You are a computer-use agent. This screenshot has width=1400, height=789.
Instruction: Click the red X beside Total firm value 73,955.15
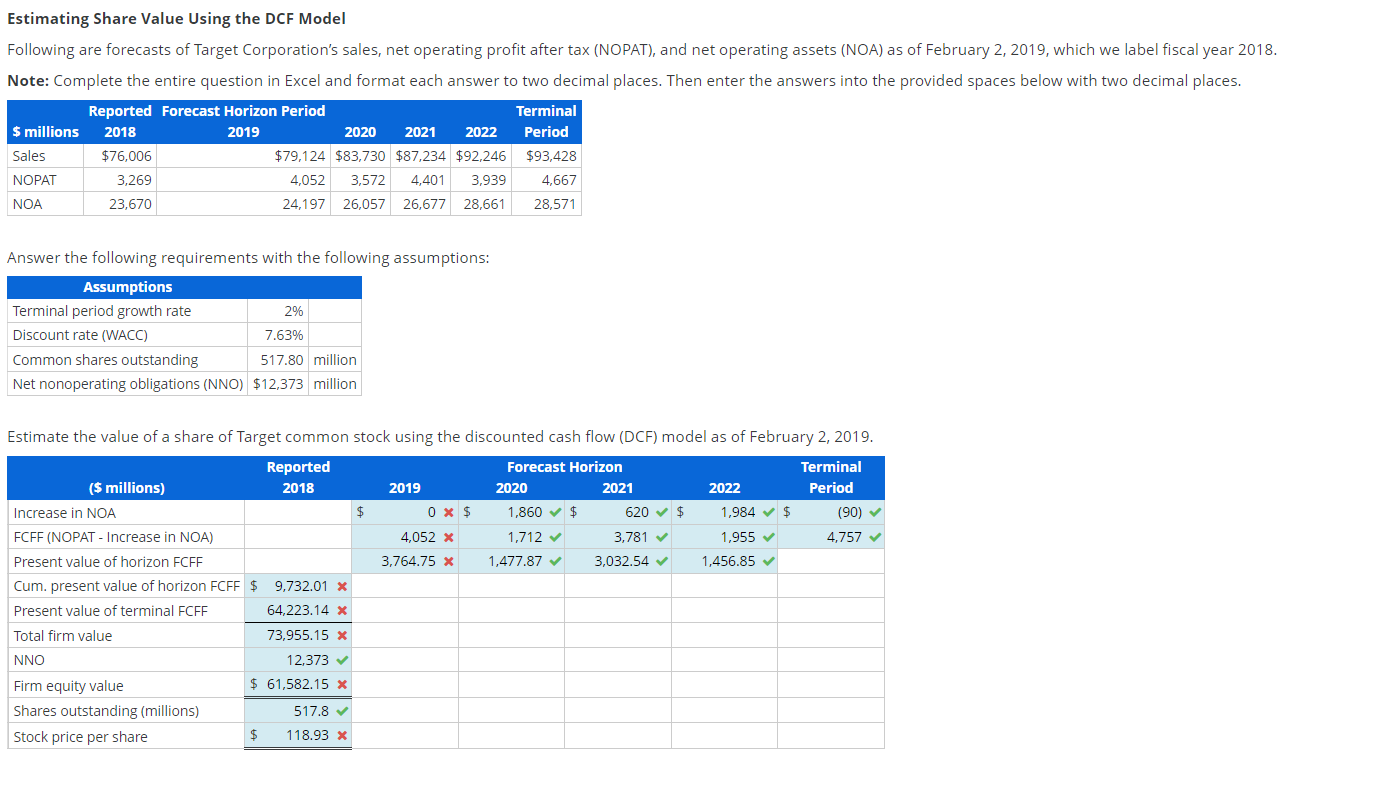coord(345,635)
